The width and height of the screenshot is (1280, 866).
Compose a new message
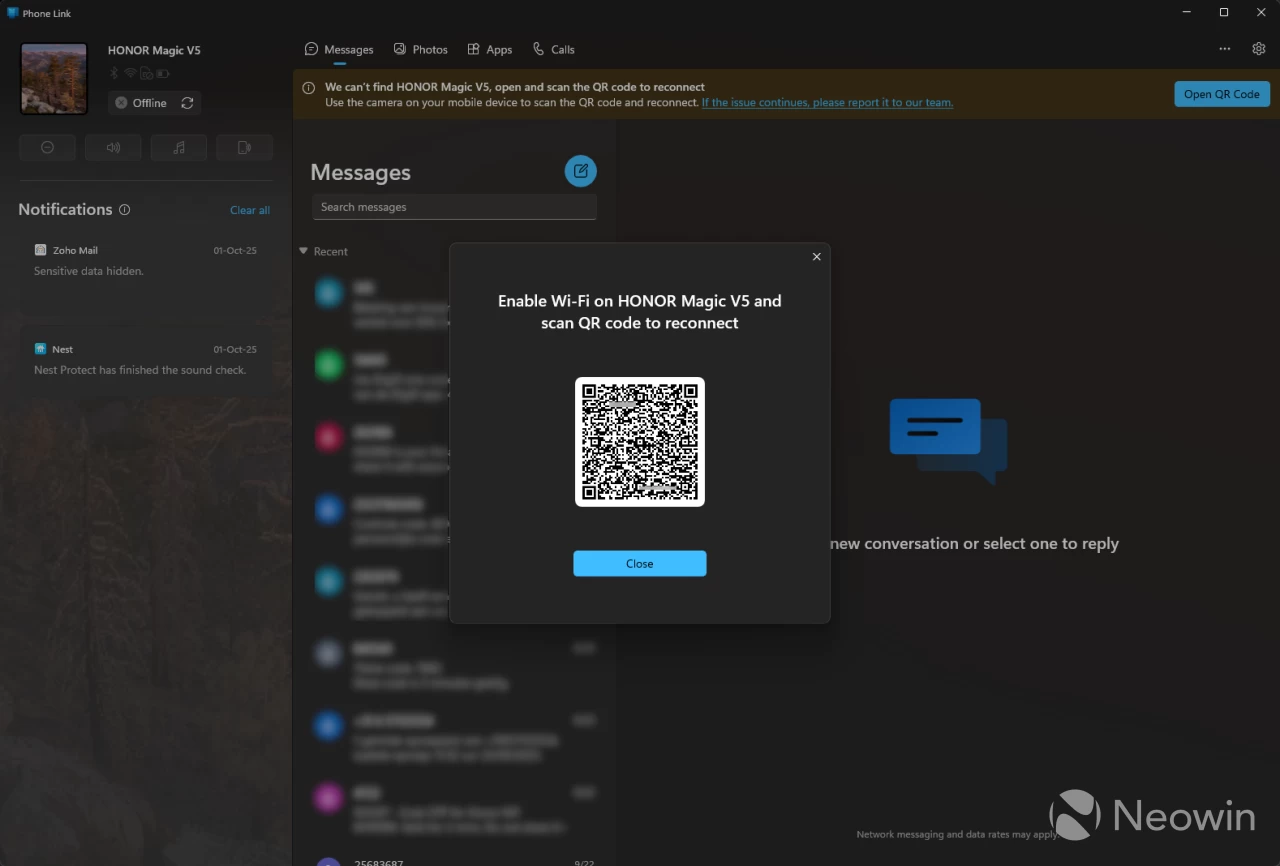(x=580, y=171)
